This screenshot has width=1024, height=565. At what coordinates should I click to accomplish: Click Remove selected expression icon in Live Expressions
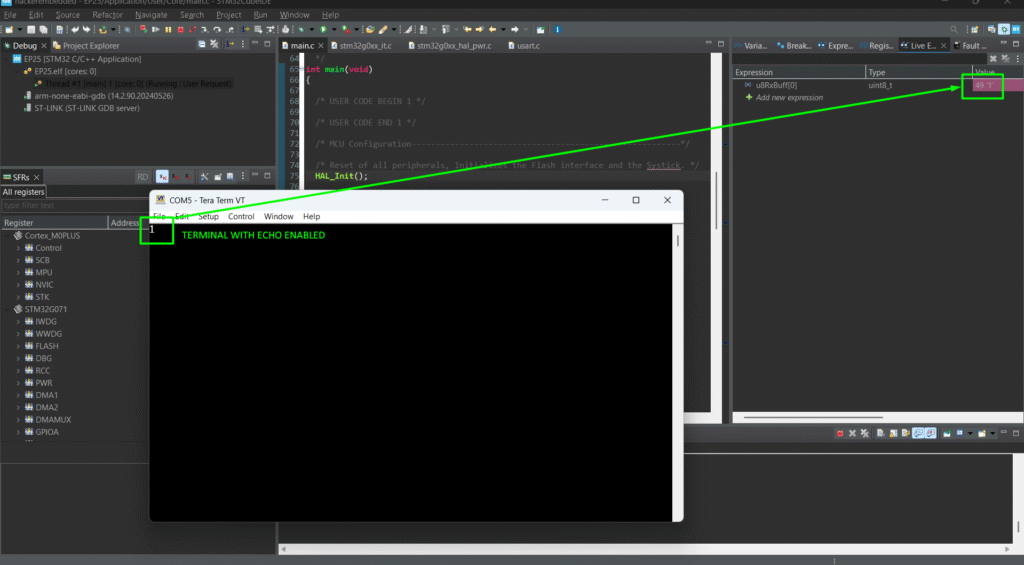coord(992,59)
